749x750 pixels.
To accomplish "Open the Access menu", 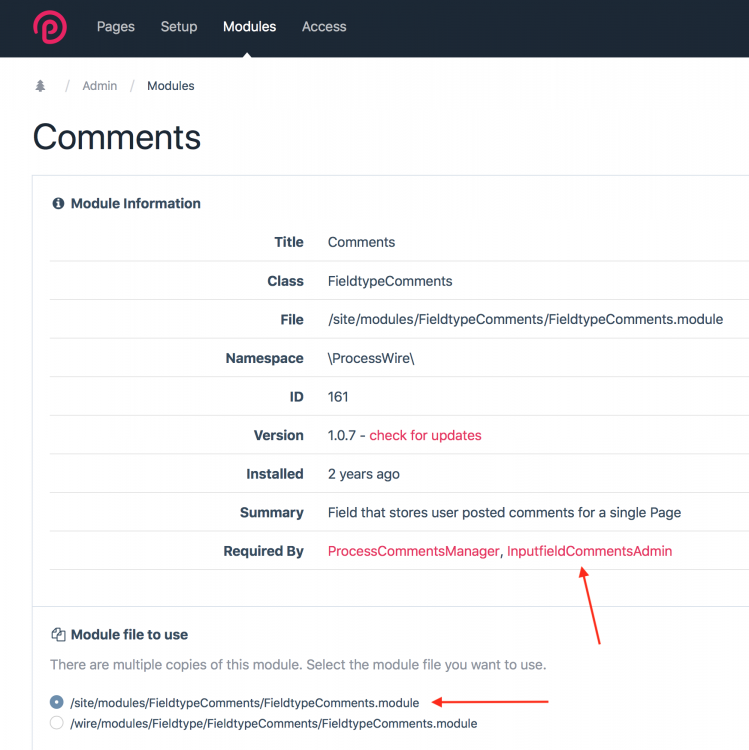I will pos(324,26).
